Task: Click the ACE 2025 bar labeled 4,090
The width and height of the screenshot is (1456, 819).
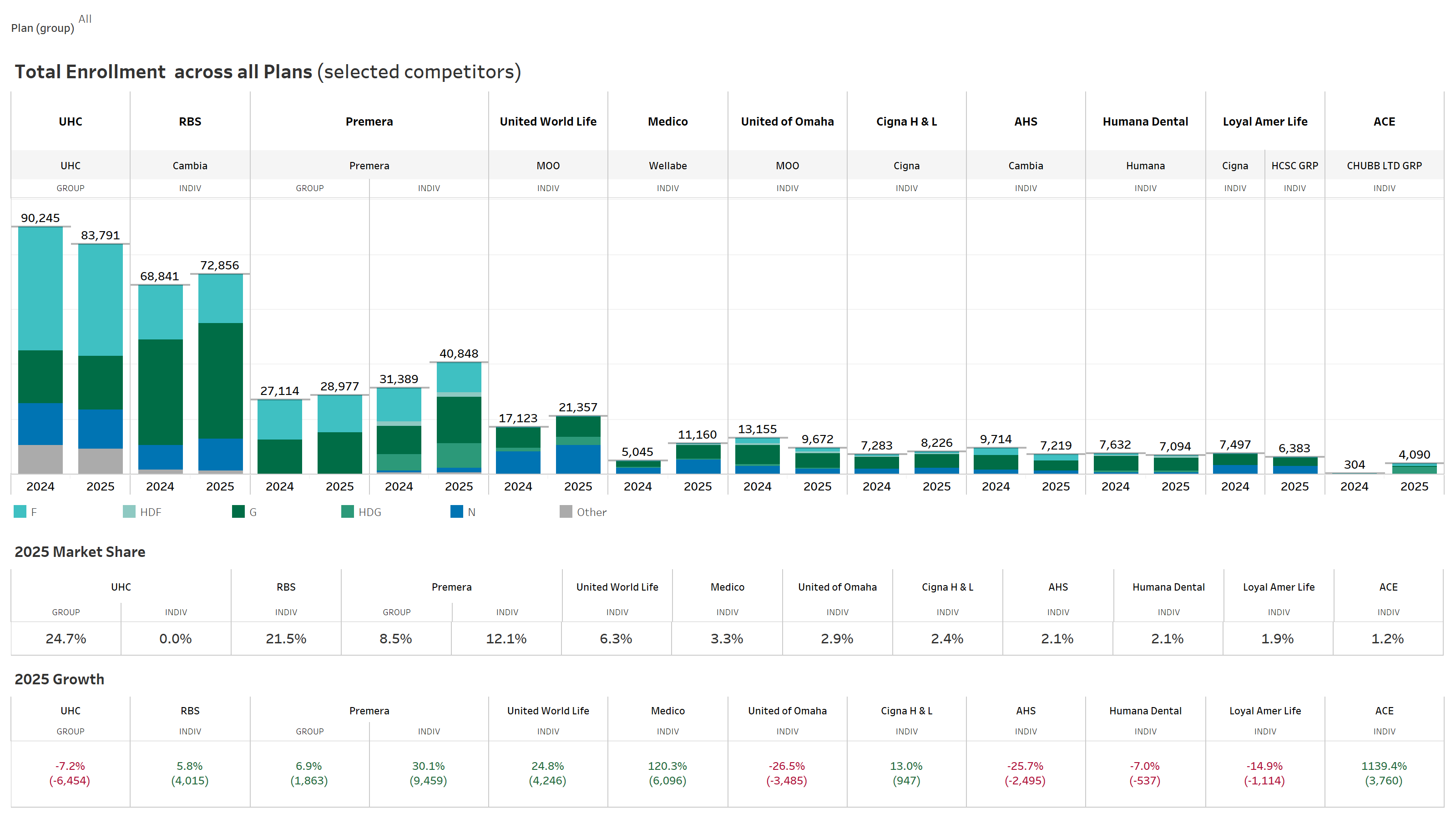Action: coord(1414,469)
